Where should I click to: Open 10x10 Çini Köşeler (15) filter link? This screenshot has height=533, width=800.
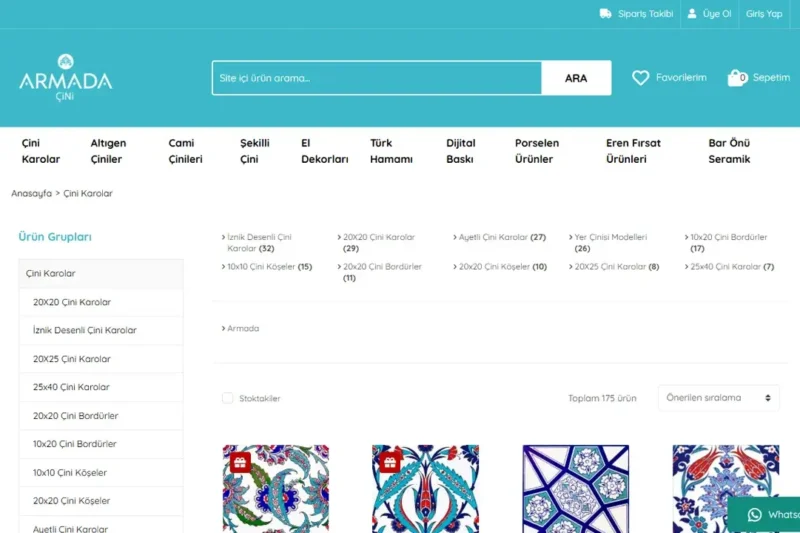[x=269, y=266]
